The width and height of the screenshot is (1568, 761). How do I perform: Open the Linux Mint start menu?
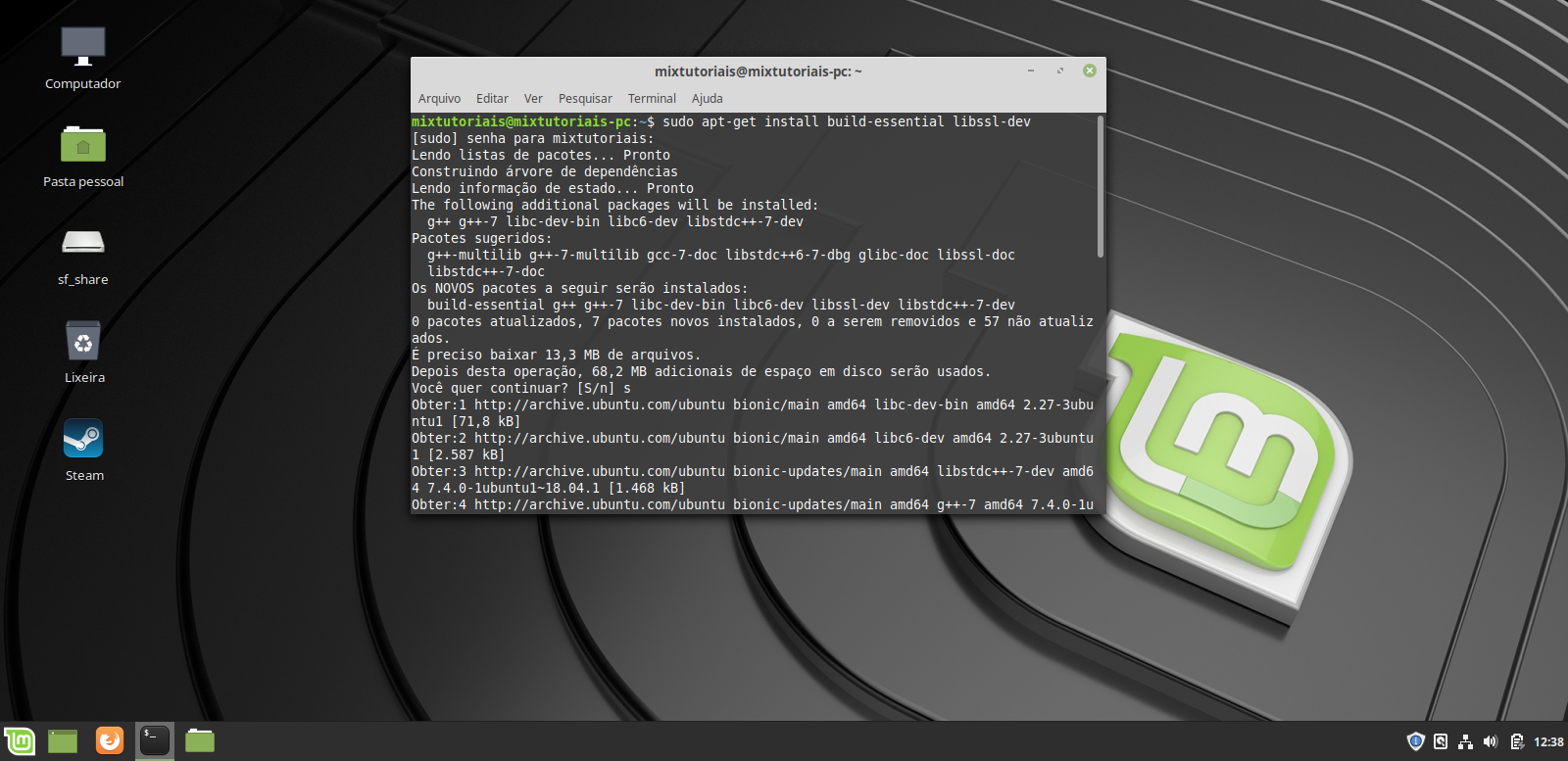(20, 740)
